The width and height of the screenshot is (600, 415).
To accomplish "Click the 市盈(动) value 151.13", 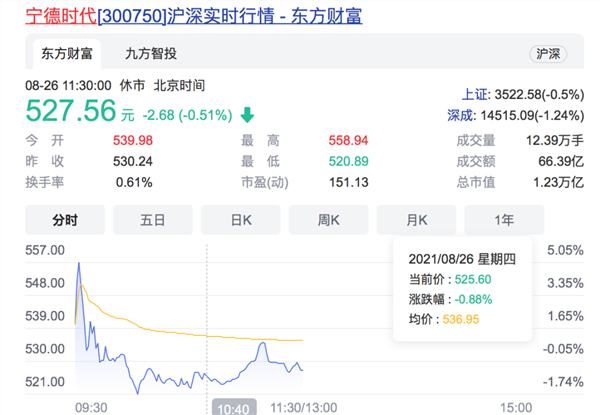I will (349, 182).
